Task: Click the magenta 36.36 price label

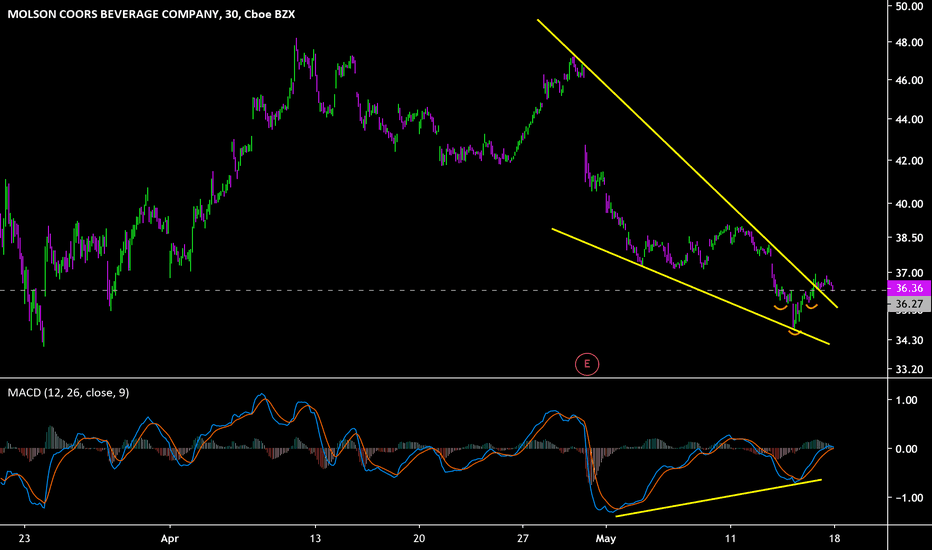Action: tap(909, 288)
